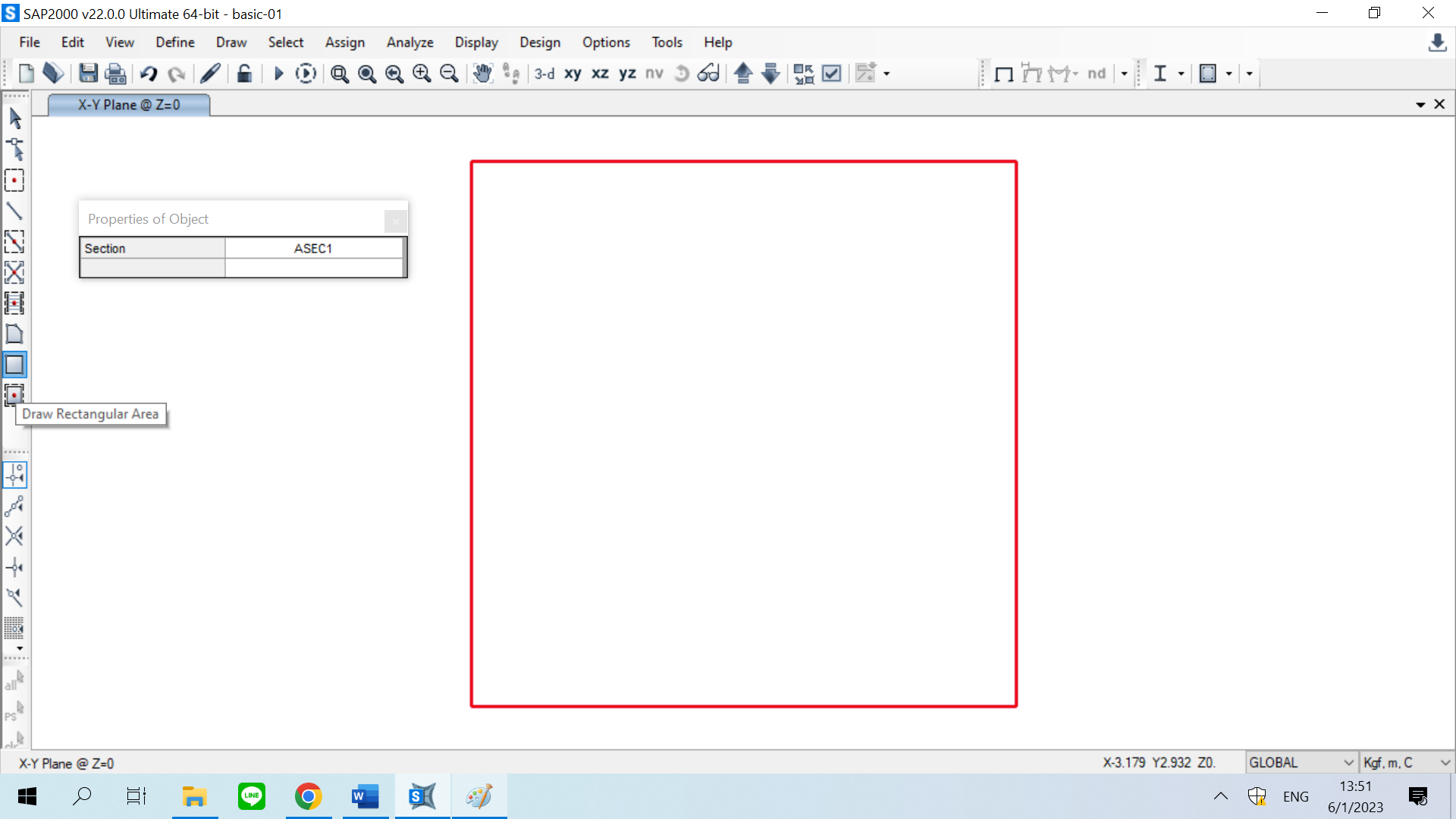
Task: Toggle the xy plane view button
Action: (x=573, y=74)
